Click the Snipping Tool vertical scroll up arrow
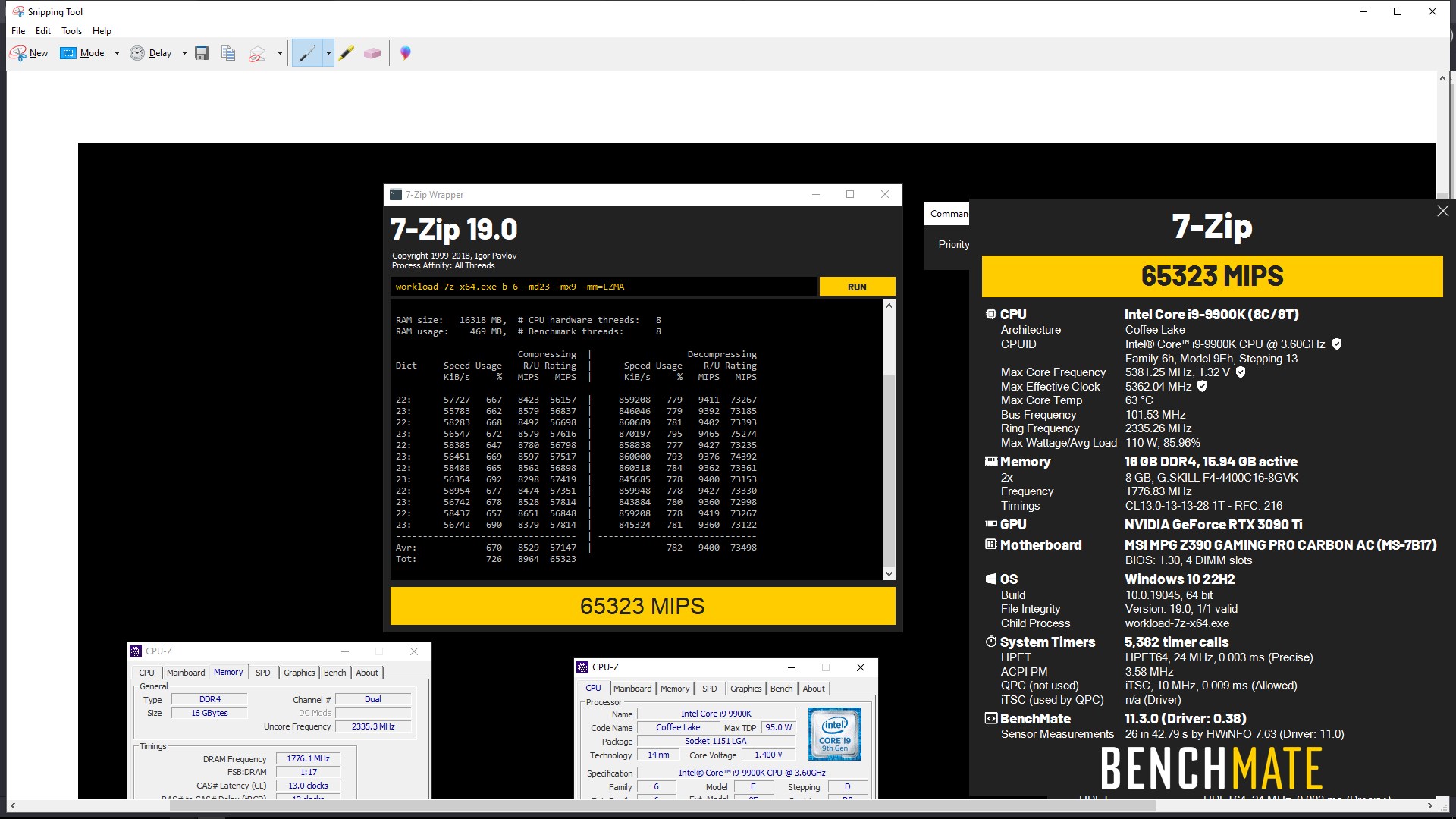 pyautogui.click(x=1442, y=78)
